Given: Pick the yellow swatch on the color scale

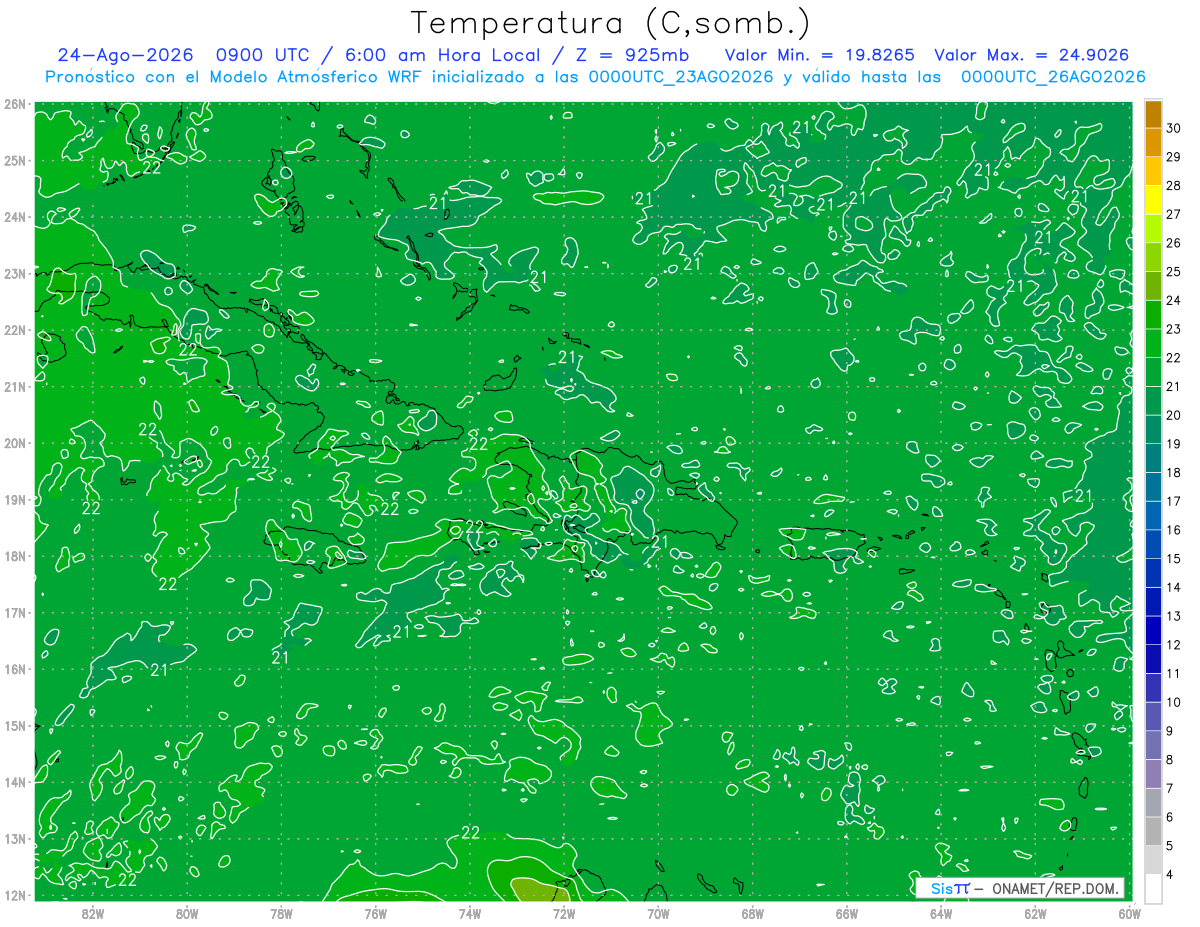Looking at the screenshot, I should point(1153,200).
